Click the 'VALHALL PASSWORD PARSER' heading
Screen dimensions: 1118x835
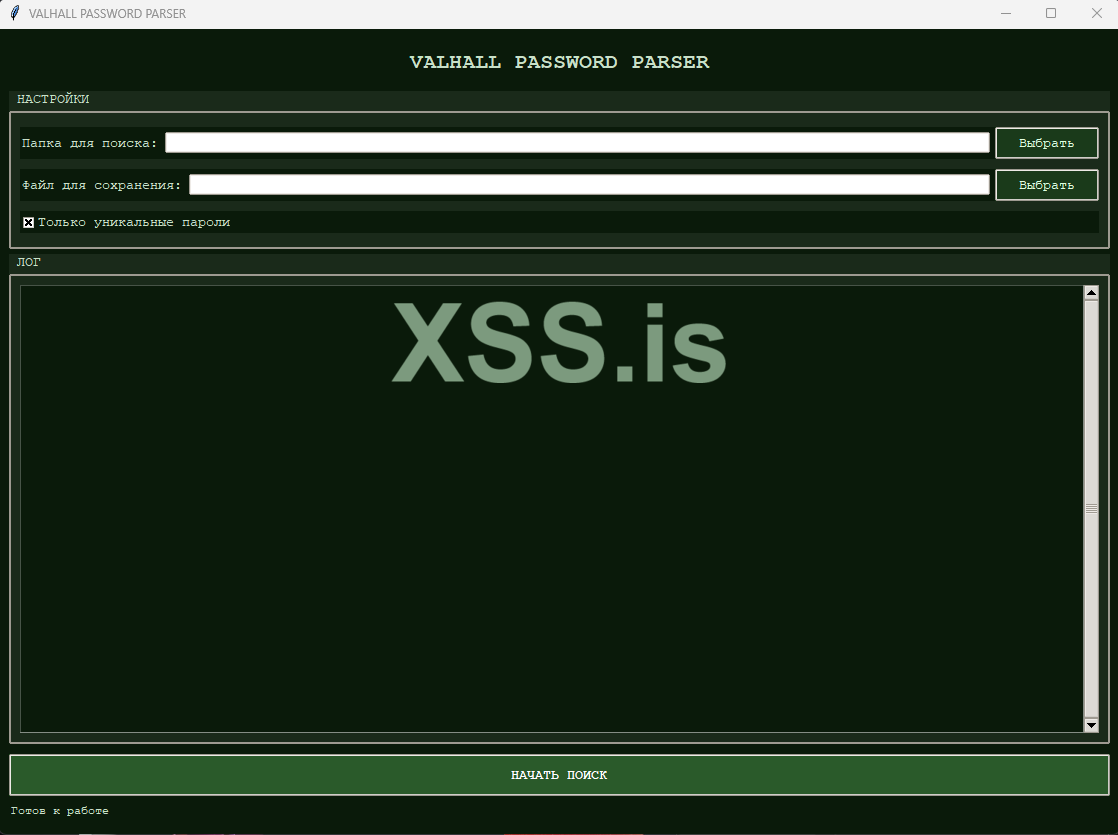559,62
